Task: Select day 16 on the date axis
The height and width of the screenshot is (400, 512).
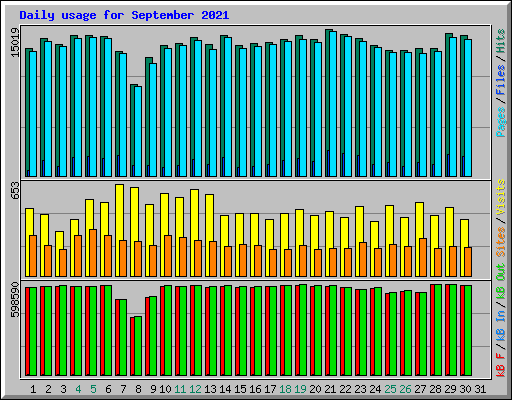Action: point(255,389)
